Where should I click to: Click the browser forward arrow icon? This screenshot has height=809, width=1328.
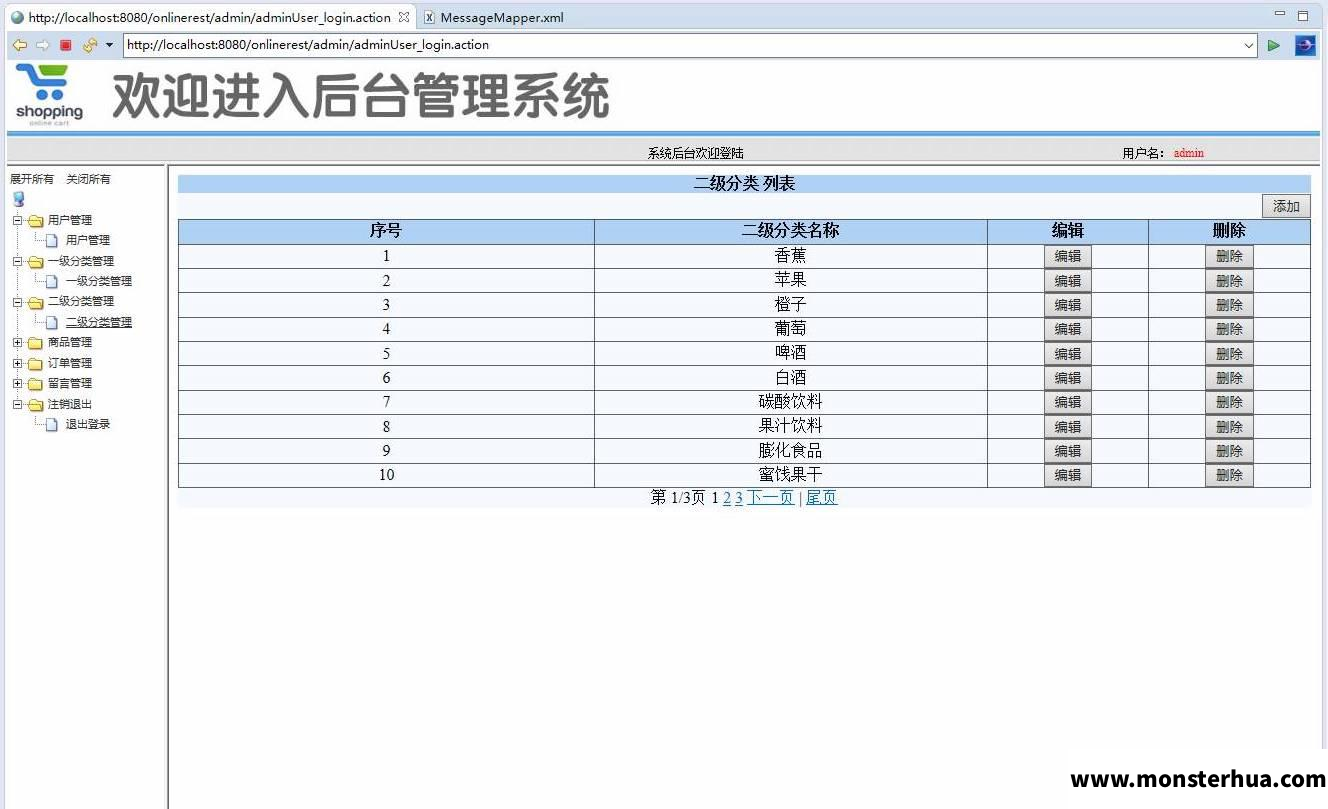[x=42, y=45]
